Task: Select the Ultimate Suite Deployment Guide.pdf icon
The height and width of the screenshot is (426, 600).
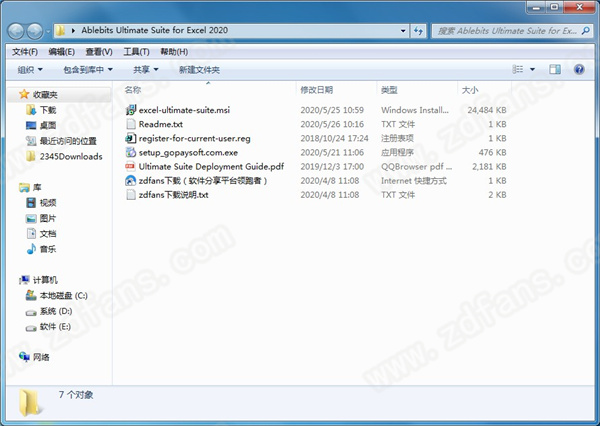Action: [130, 166]
